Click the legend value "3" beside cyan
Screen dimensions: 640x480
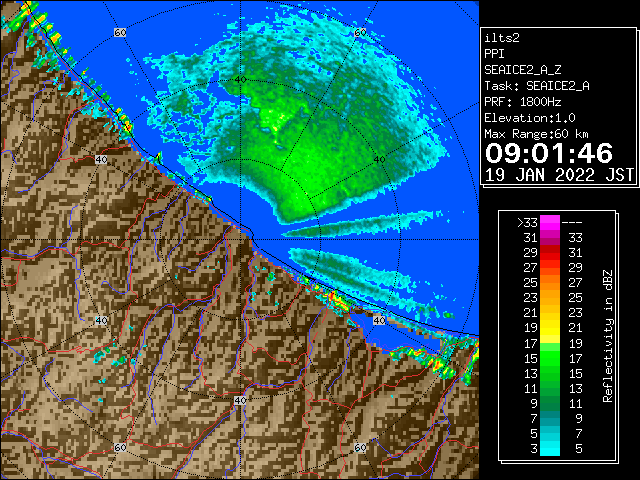coord(534,449)
